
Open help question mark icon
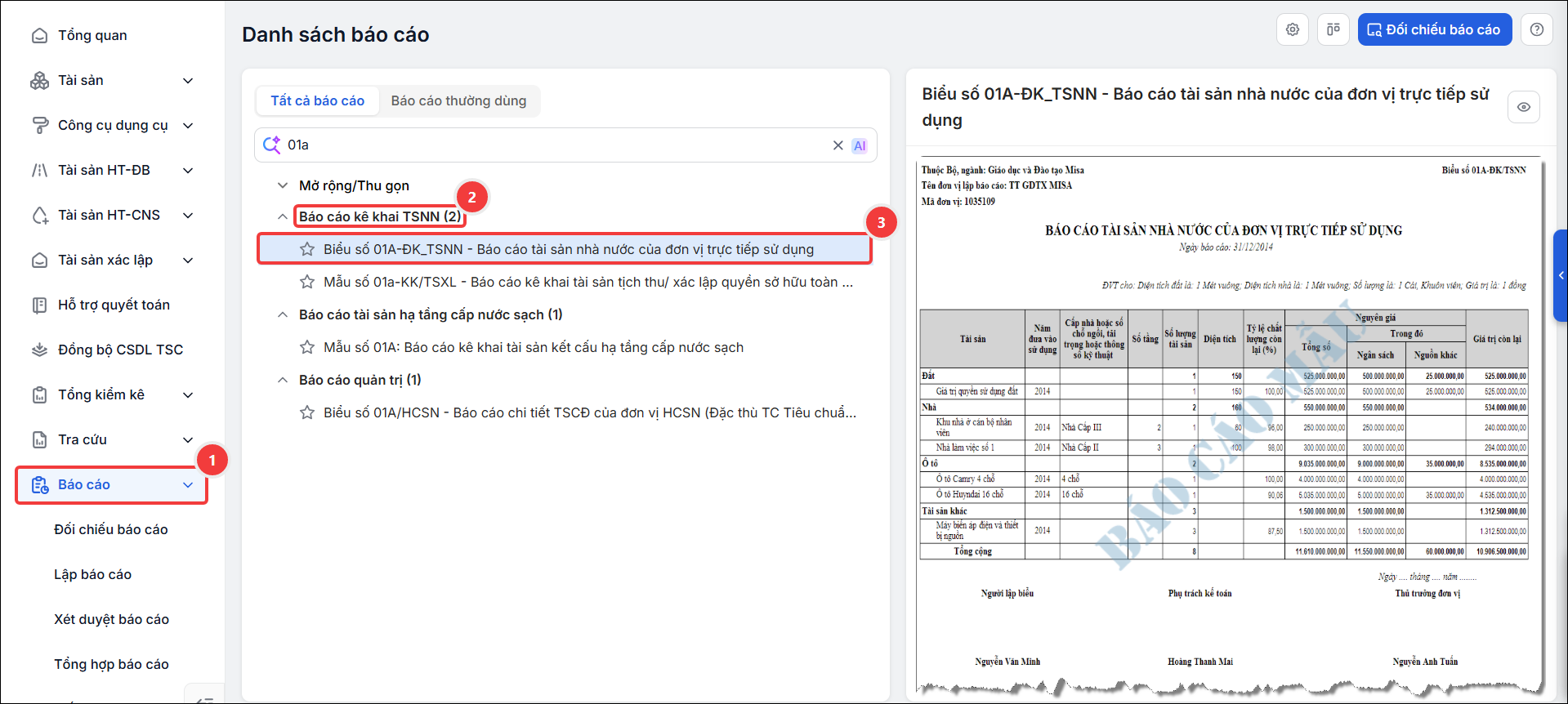pos(1537,29)
